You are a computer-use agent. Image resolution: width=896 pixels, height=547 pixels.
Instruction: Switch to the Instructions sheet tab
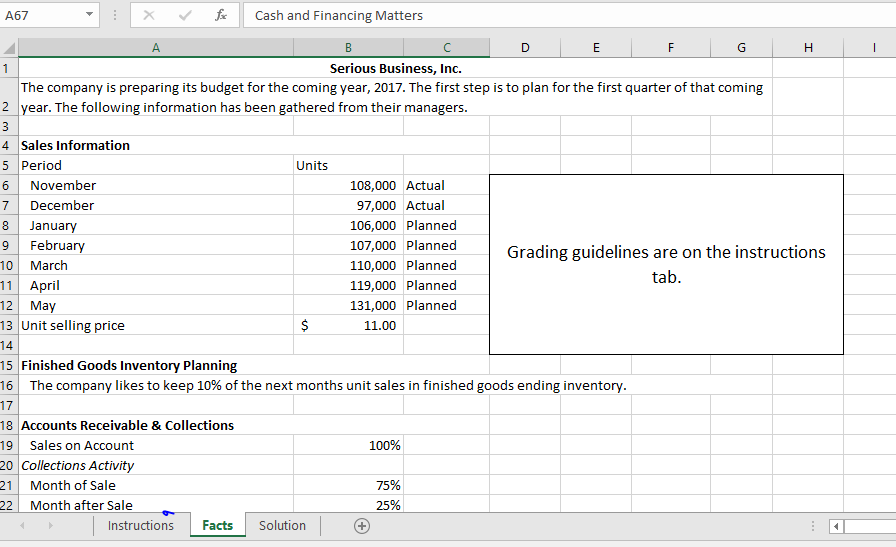tap(141, 525)
